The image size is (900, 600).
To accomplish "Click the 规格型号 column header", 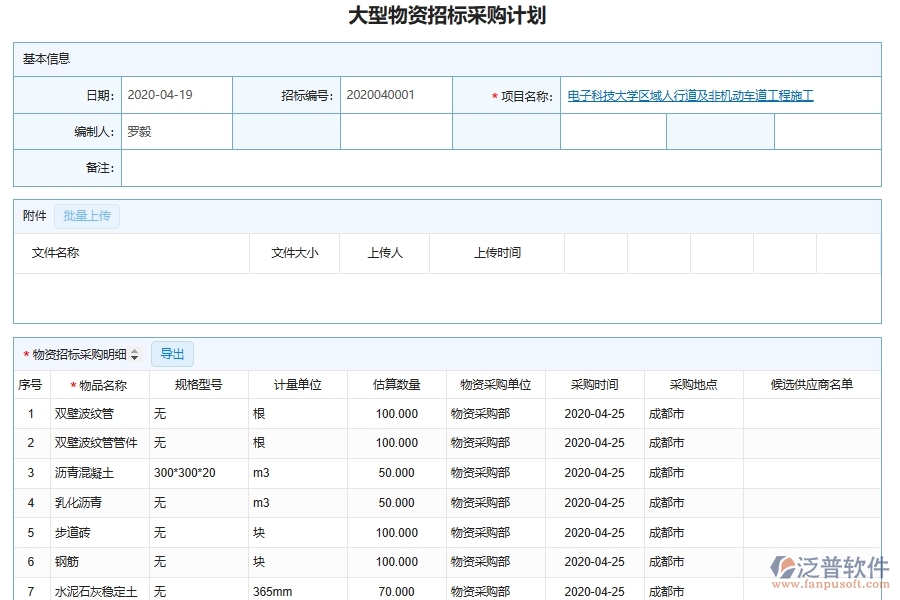I will pyautogui.click(x=197, y=383).
